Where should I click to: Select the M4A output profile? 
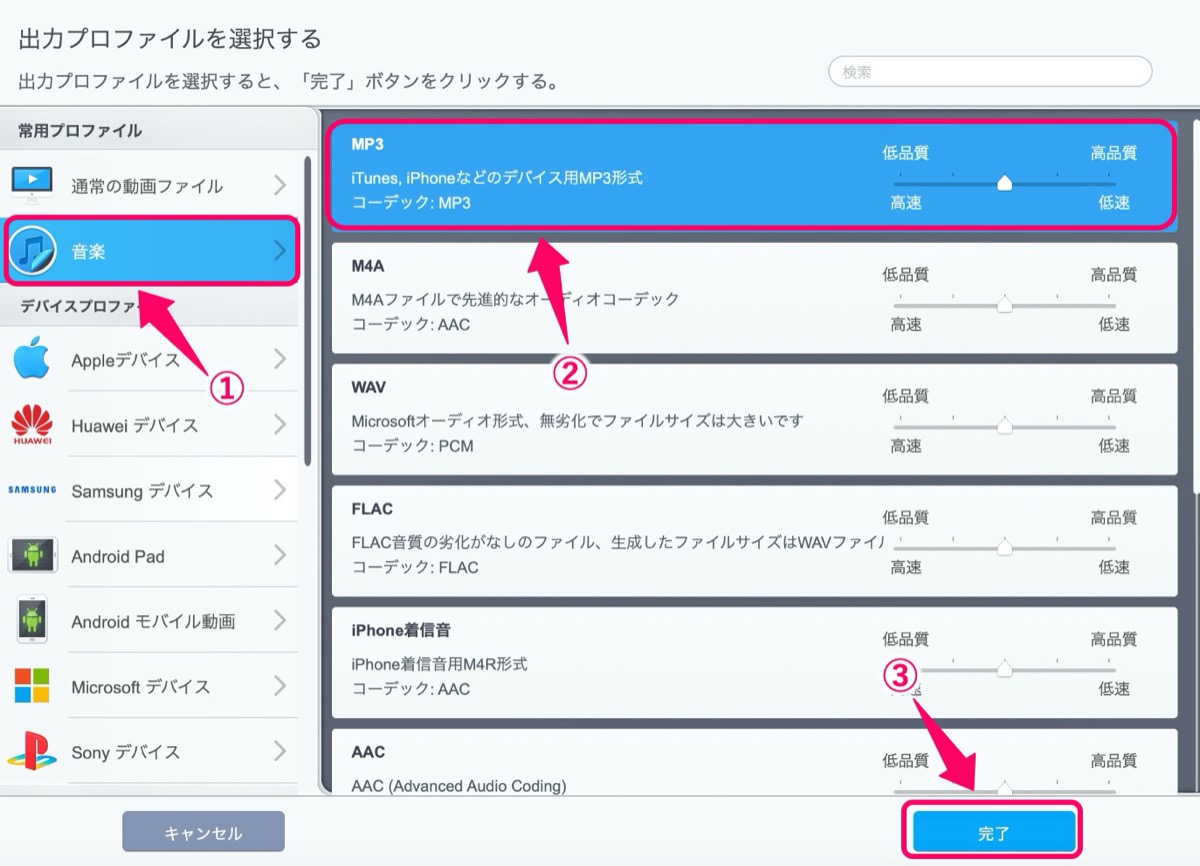[754, 298]
